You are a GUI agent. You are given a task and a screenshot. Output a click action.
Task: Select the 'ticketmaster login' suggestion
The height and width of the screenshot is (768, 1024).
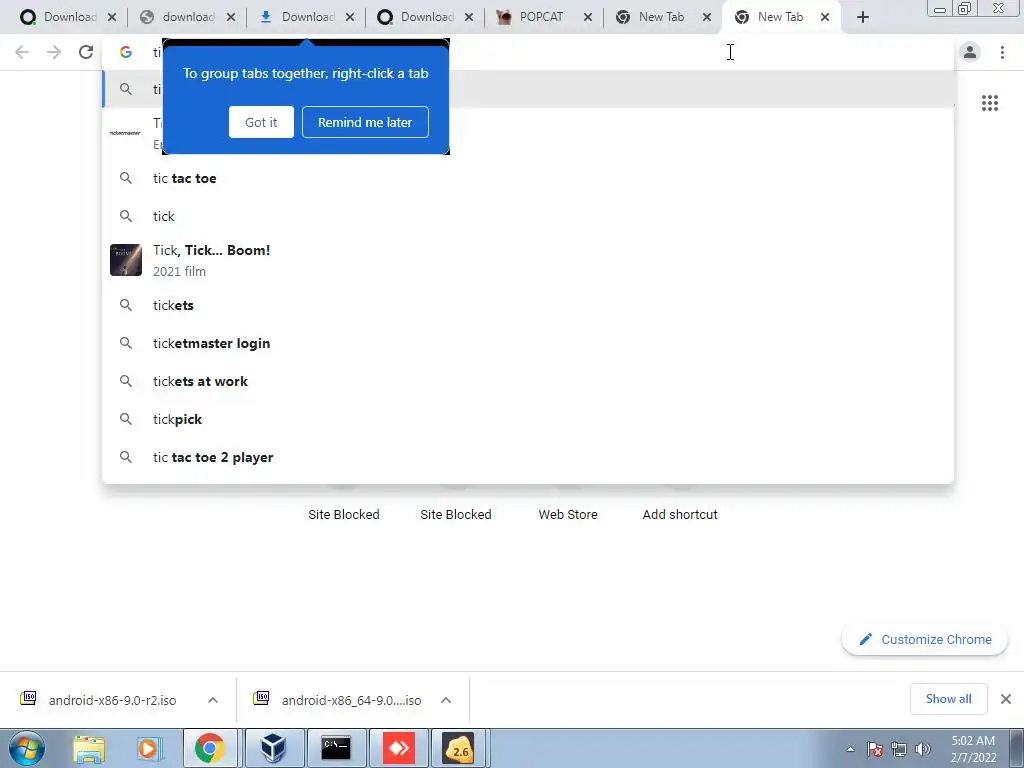[x=528, y=343]
